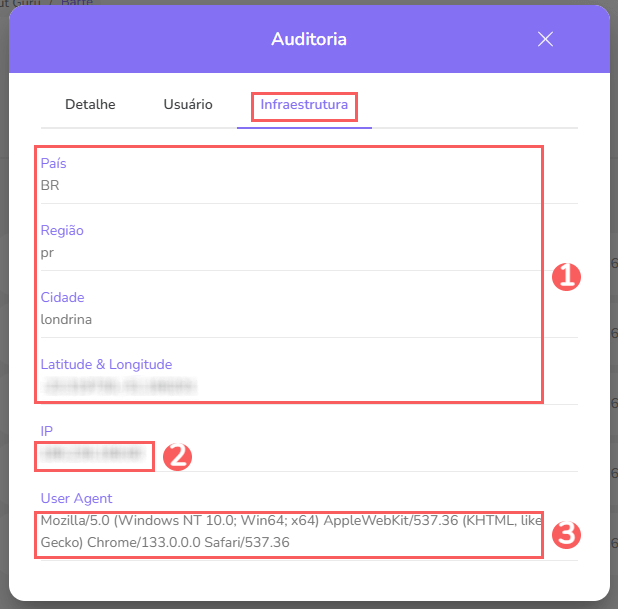Switch to the Detalhe tab
The width and height of the screenshot is (618, 609).
point(90,104)
